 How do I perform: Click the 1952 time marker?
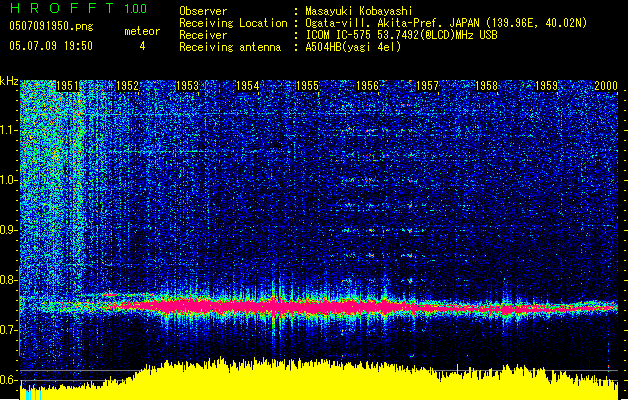127,86
